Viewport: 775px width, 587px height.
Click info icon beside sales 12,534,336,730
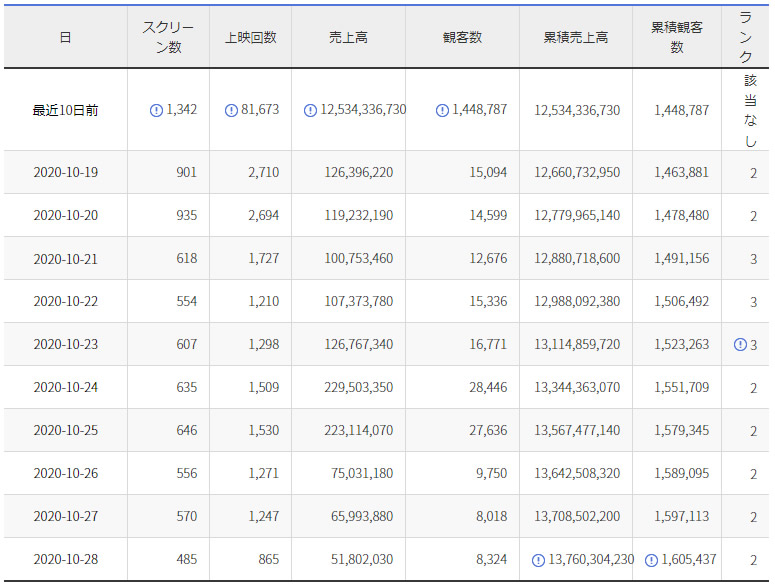coord(310,111)
